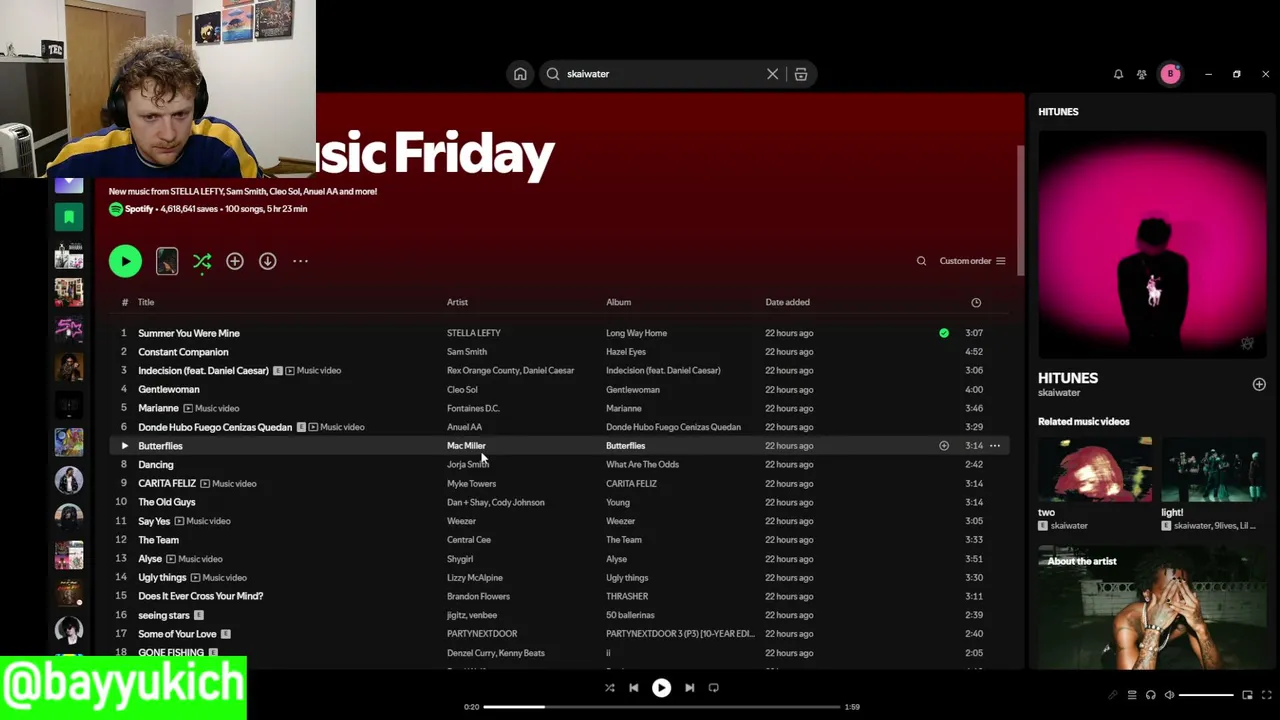Image resolution: width=1280 pixels, height=720 pixels.
Task: Open the Hazel Eyes album link
Action: (626, 352)
